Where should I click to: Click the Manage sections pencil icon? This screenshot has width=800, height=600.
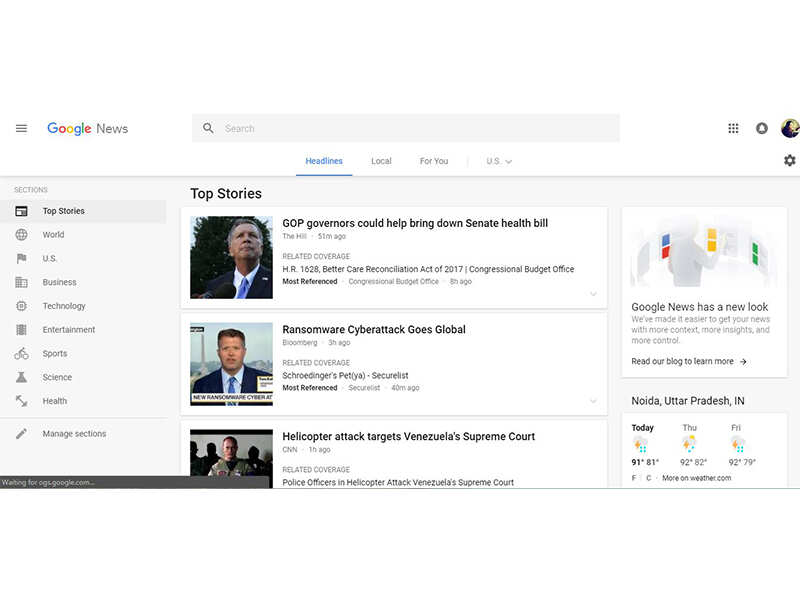click(21, 433)
